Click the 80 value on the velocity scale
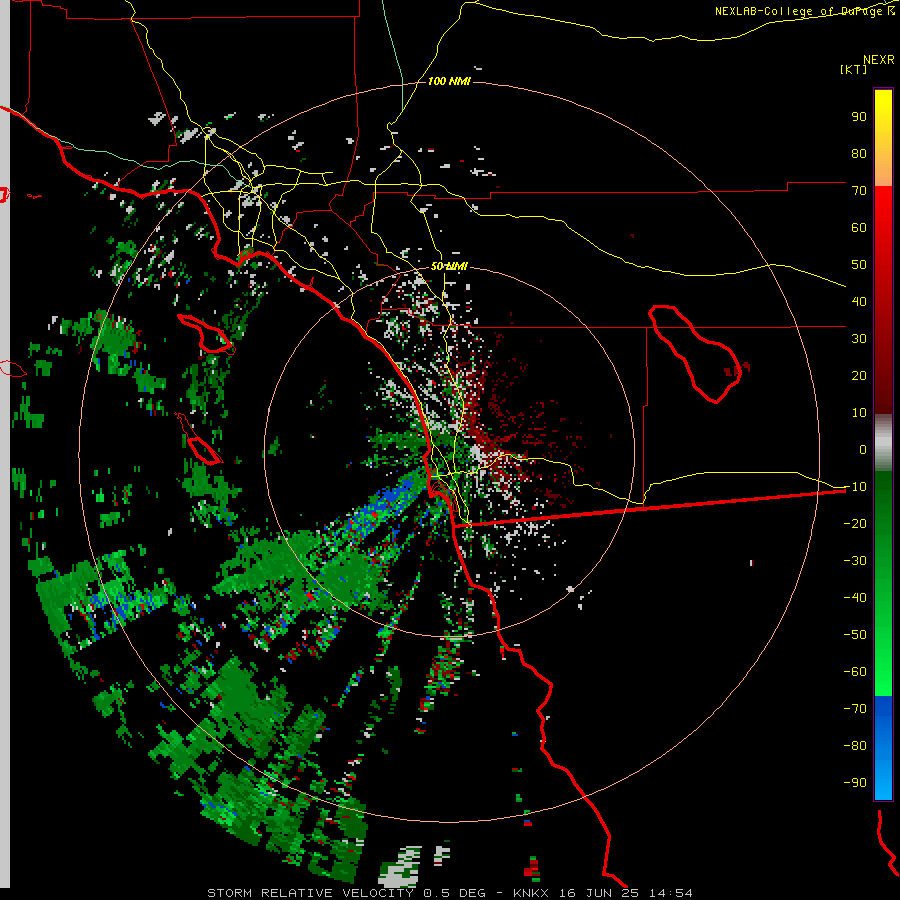Image resolution: width=900 pixels, height=900 pixels. 859,153
